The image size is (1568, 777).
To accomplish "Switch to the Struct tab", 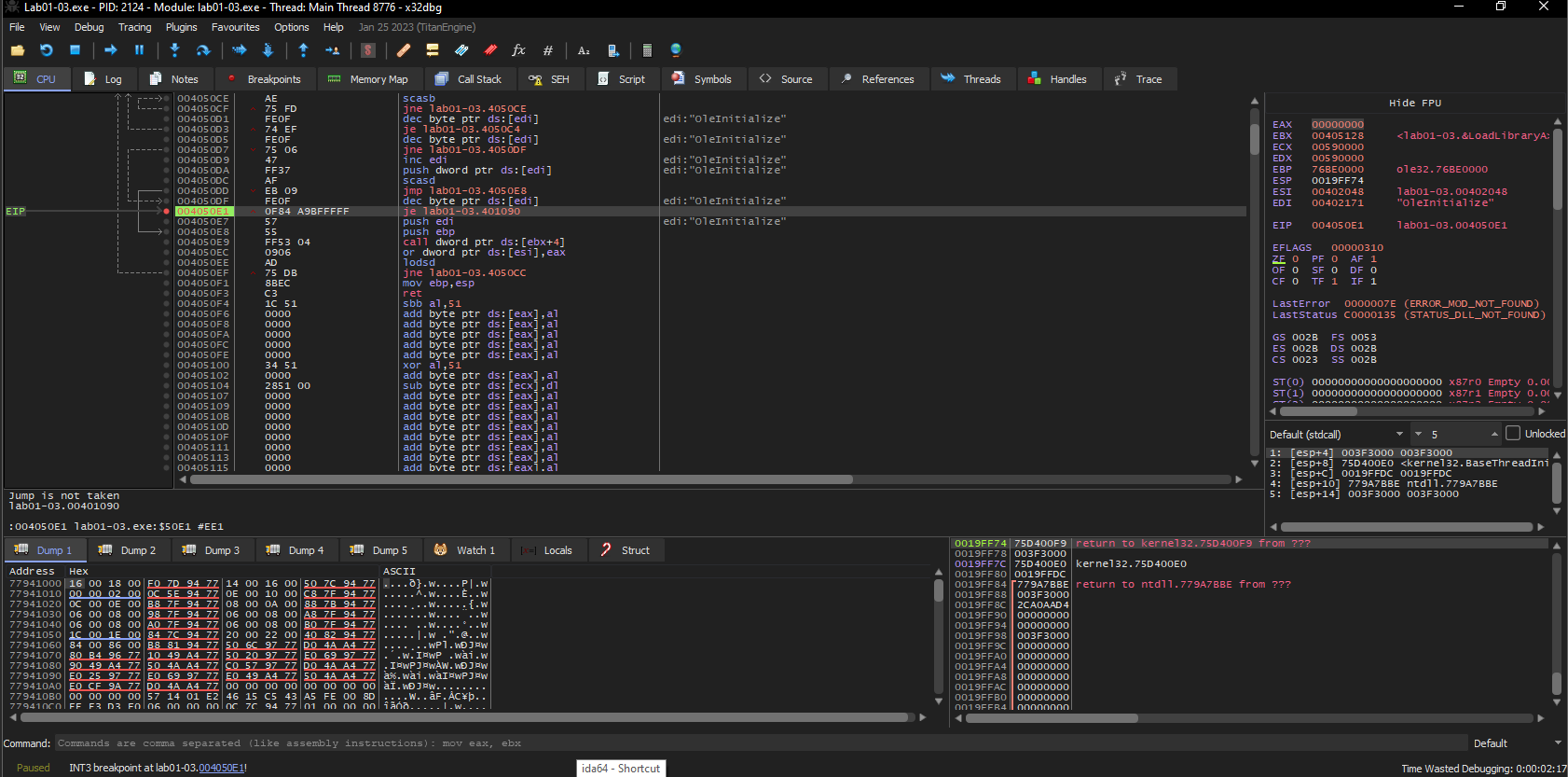I will tap(626, 550).
